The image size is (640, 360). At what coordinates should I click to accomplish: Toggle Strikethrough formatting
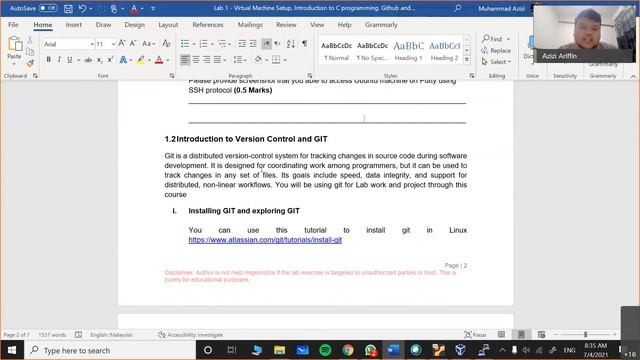[88, 60]
